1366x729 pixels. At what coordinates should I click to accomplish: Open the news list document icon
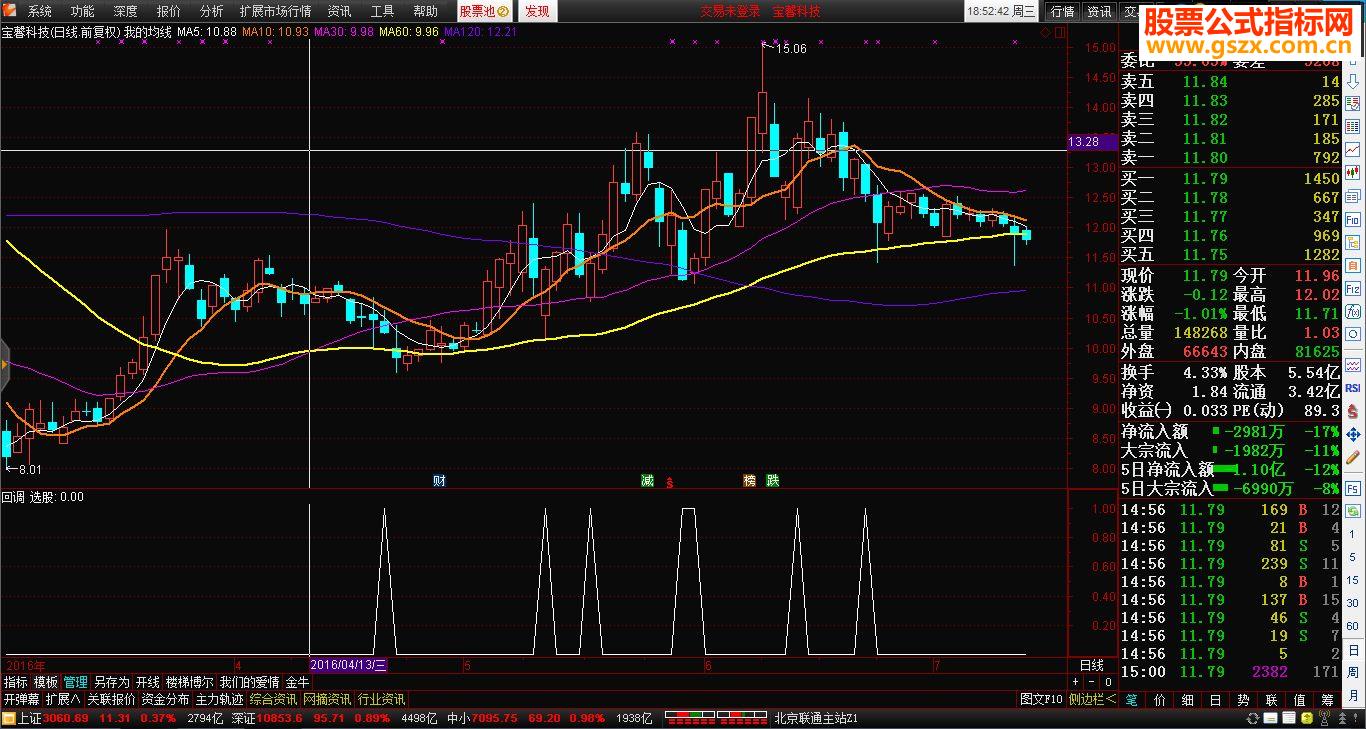coord(1353,196)
